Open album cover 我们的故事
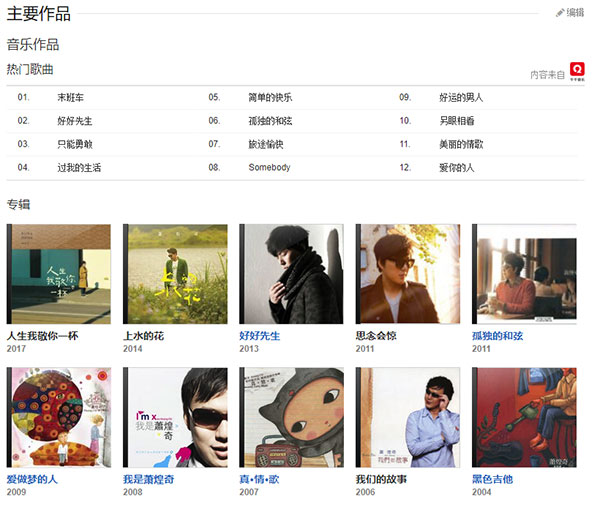 (408, 417)
